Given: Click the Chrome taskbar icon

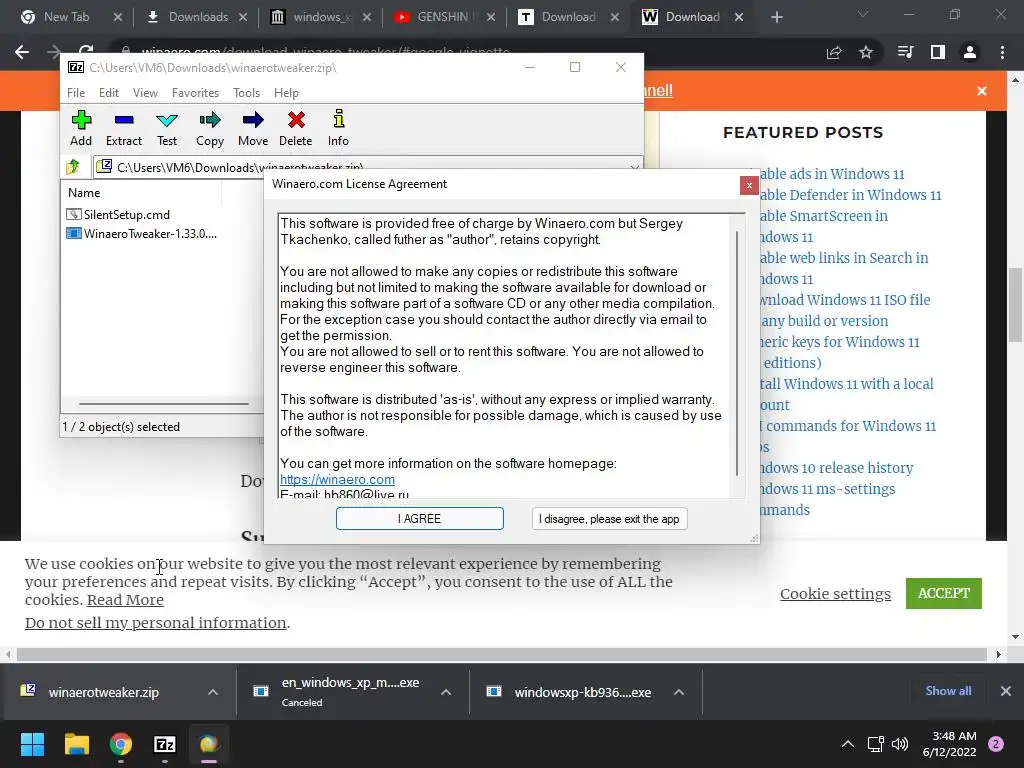Looking at the screenshot, I should pyautogui.click(x=121, y=744).
